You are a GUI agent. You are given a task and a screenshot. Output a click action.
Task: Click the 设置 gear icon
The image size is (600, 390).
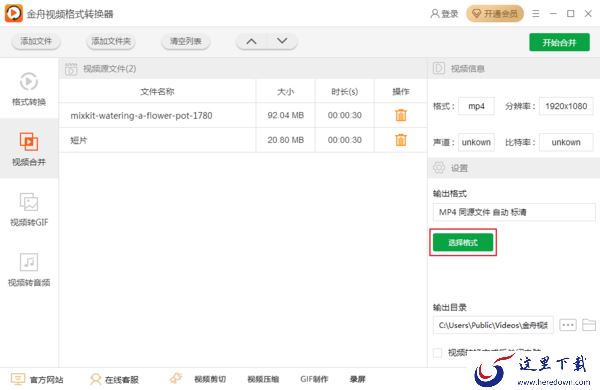pos(439,168)
